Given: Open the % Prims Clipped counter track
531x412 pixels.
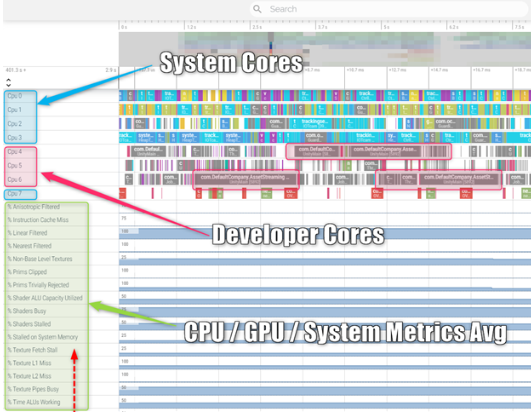Looking at the screenshot, I should pos(27,272).
